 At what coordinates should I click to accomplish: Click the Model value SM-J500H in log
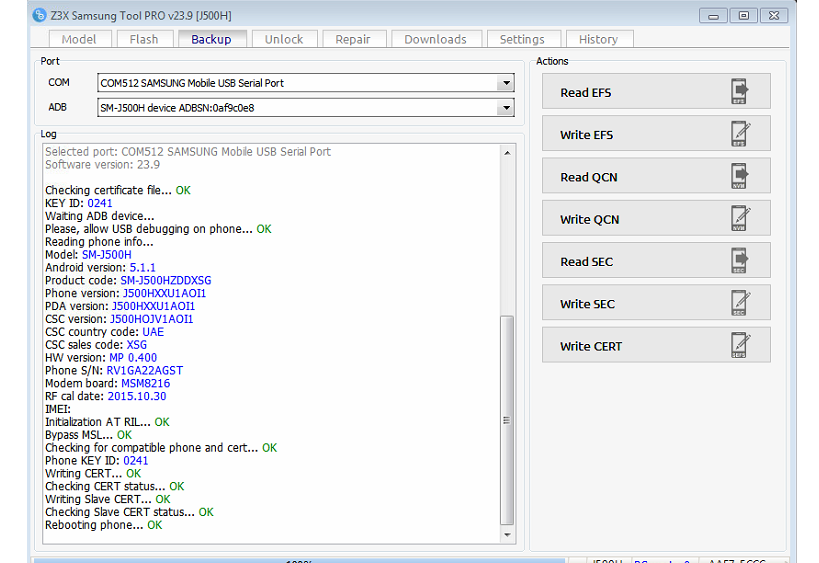[x=107, y=254]
